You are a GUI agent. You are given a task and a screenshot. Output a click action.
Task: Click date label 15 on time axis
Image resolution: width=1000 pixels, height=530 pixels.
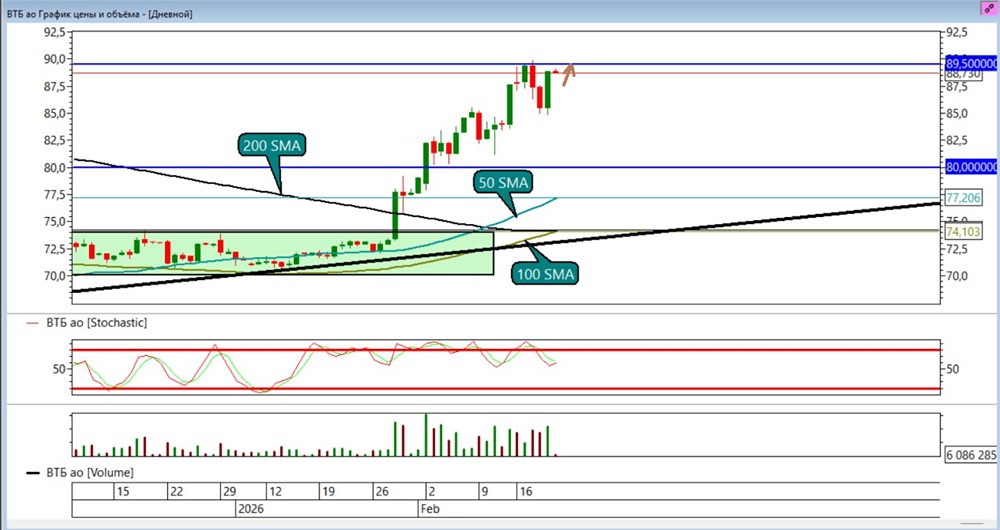(123, 492)
